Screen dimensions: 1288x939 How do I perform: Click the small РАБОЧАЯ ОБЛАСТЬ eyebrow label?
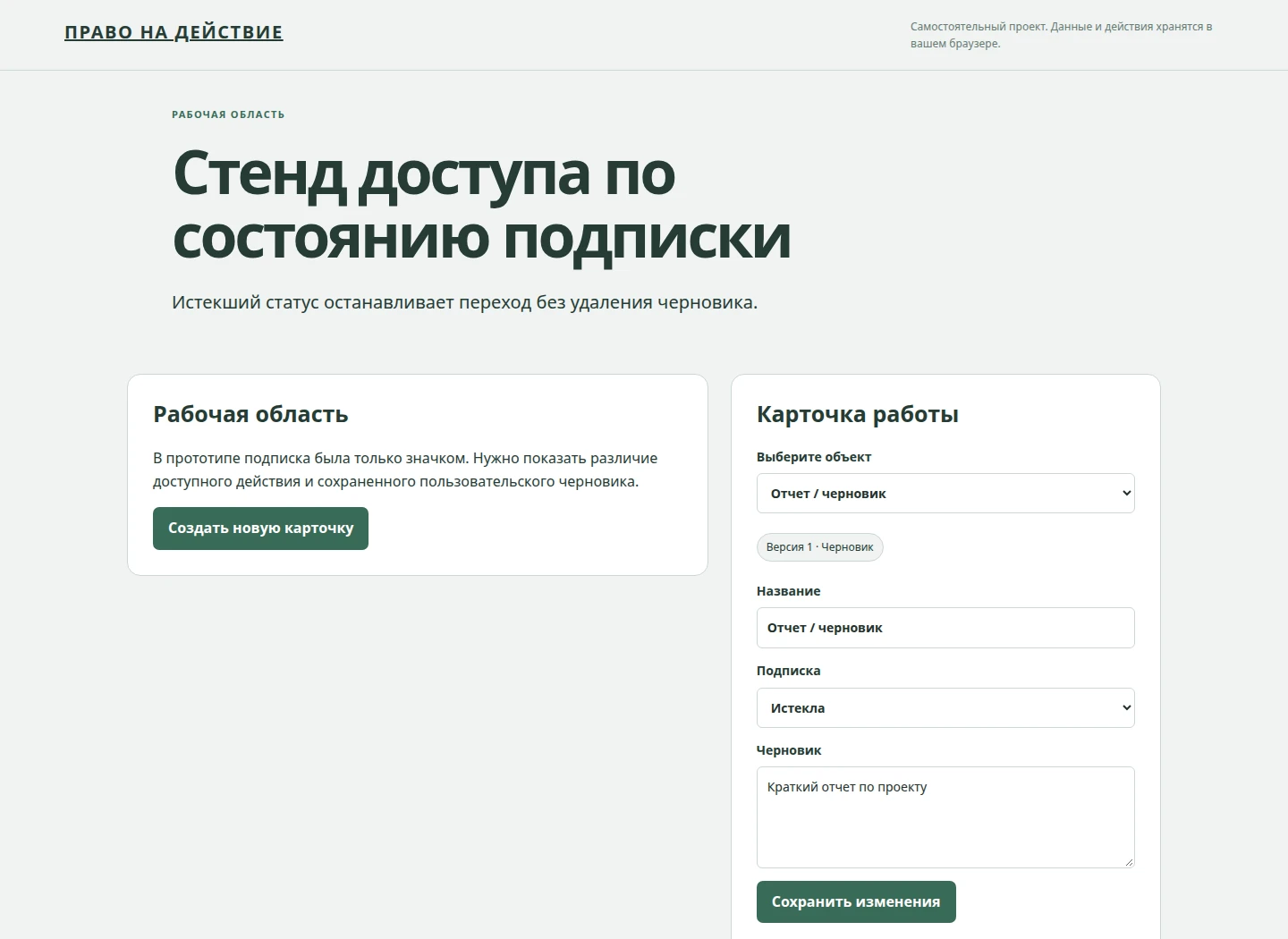(x=228, y=114)
